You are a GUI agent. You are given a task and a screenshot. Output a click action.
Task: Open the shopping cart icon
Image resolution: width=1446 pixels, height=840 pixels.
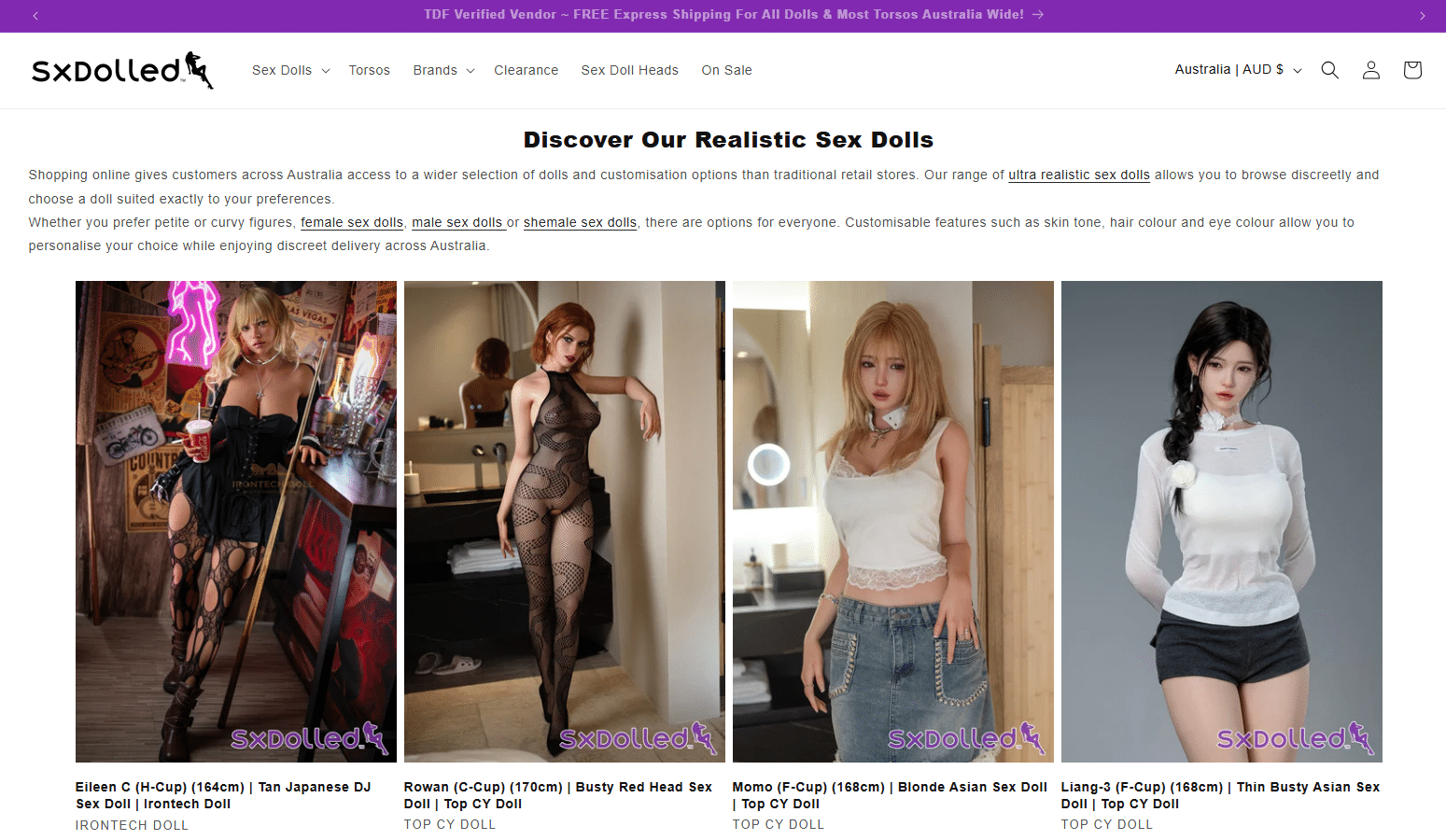pyautogui.click(x=1412, y=70)
